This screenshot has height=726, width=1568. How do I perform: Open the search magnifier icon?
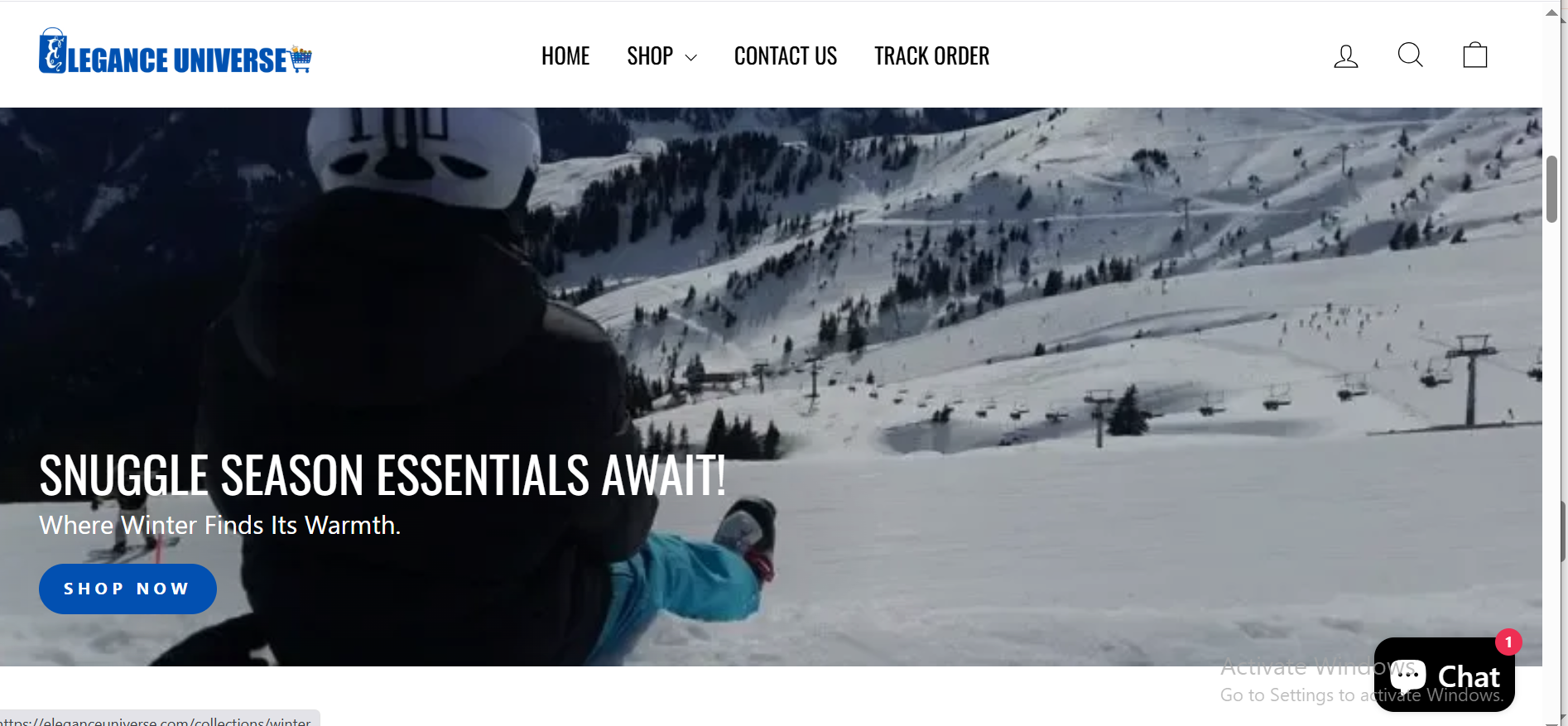[x=1410, y=55]
